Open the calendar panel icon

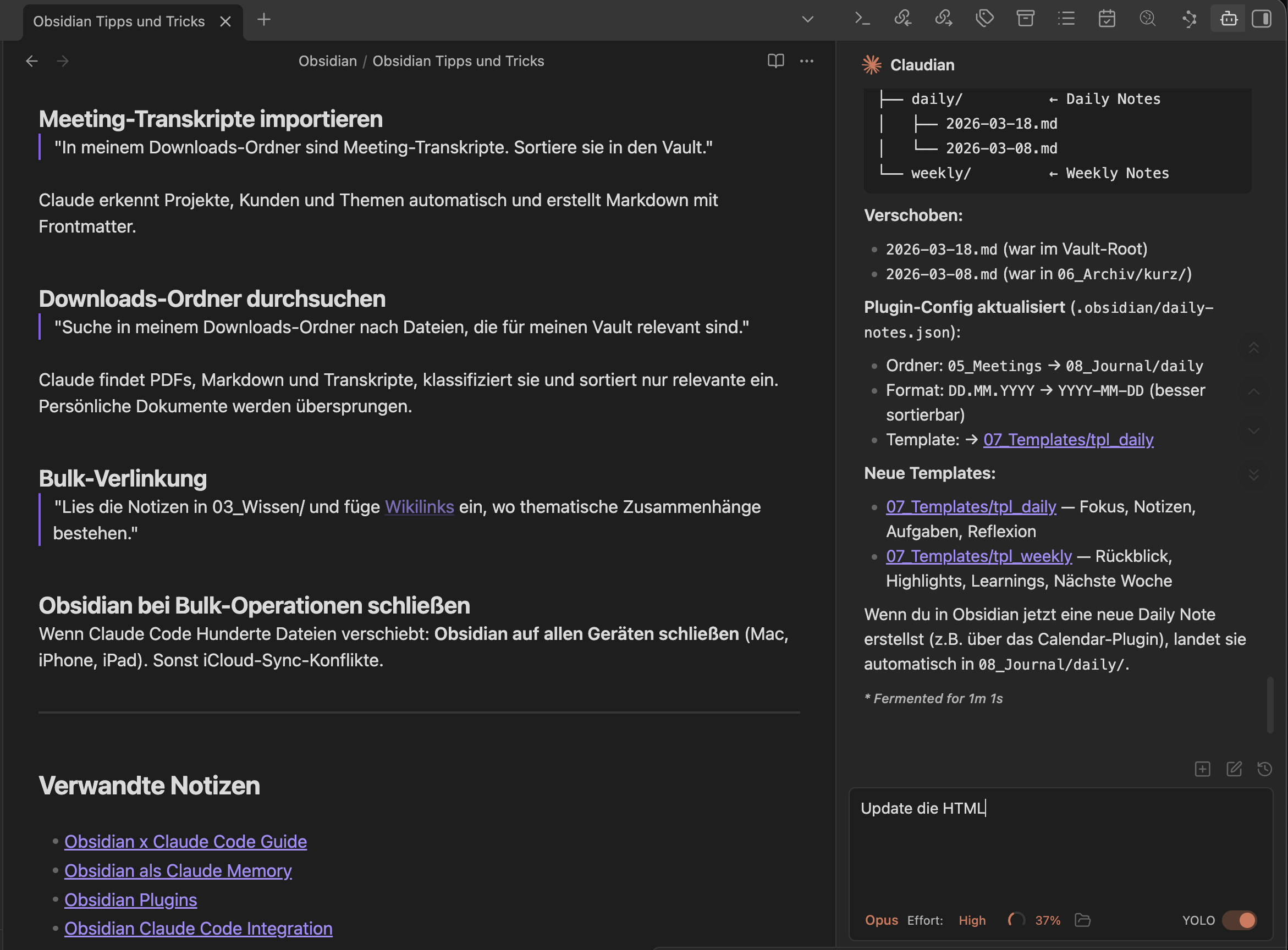coord(1107,18)
